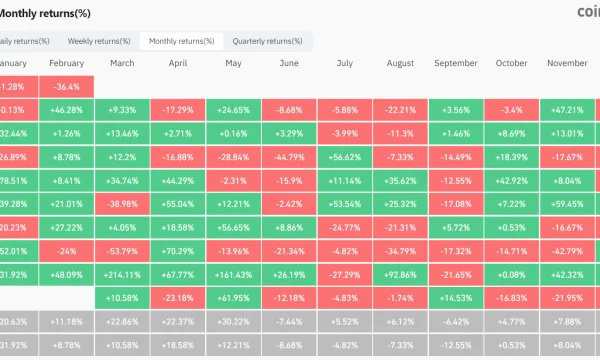Select the -34.79% August cell
The width and height of the screenshot is (600, 360).
click(x=400, y=251)
